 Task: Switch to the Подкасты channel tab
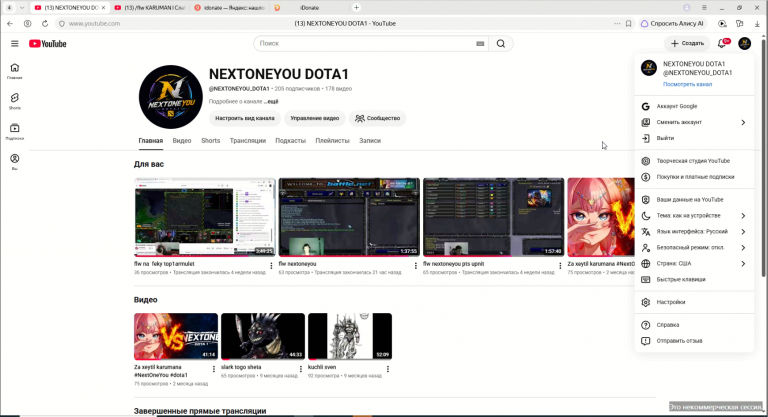pyautogui.click(x=290, y=141)
